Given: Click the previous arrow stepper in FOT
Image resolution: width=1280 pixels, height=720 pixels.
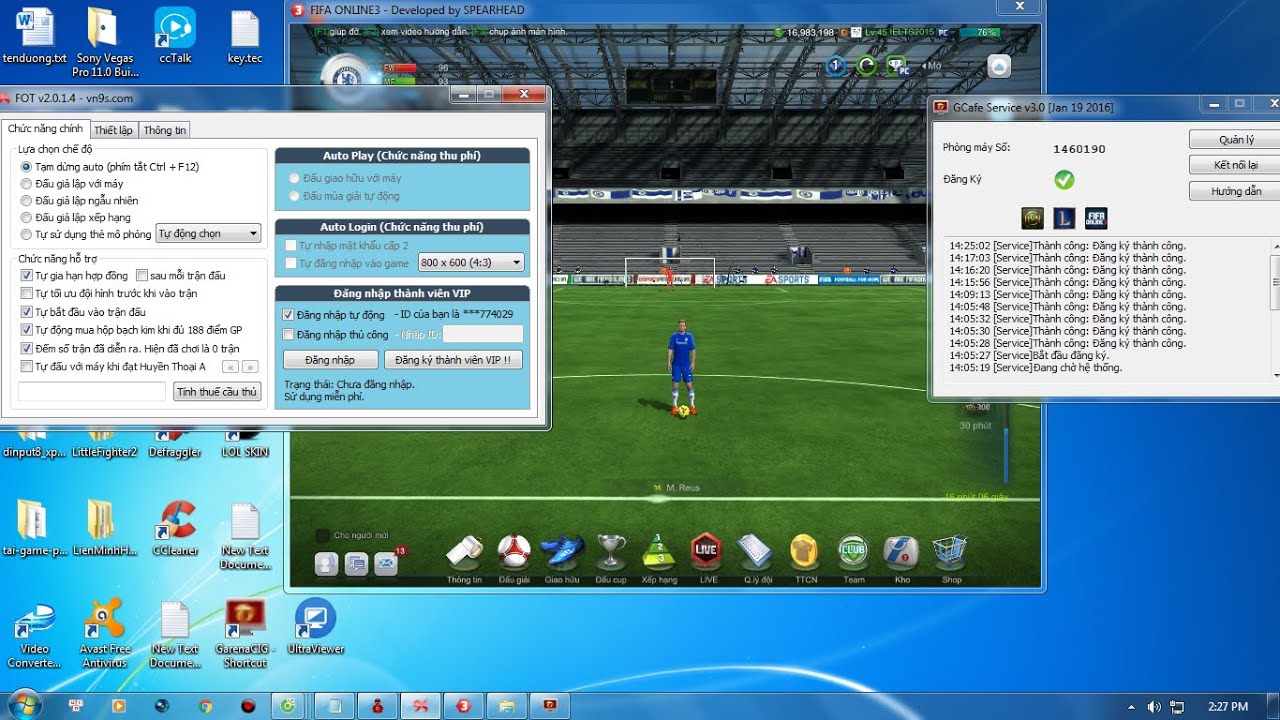Looking at the screenshot, I should (x=230, y=367).
